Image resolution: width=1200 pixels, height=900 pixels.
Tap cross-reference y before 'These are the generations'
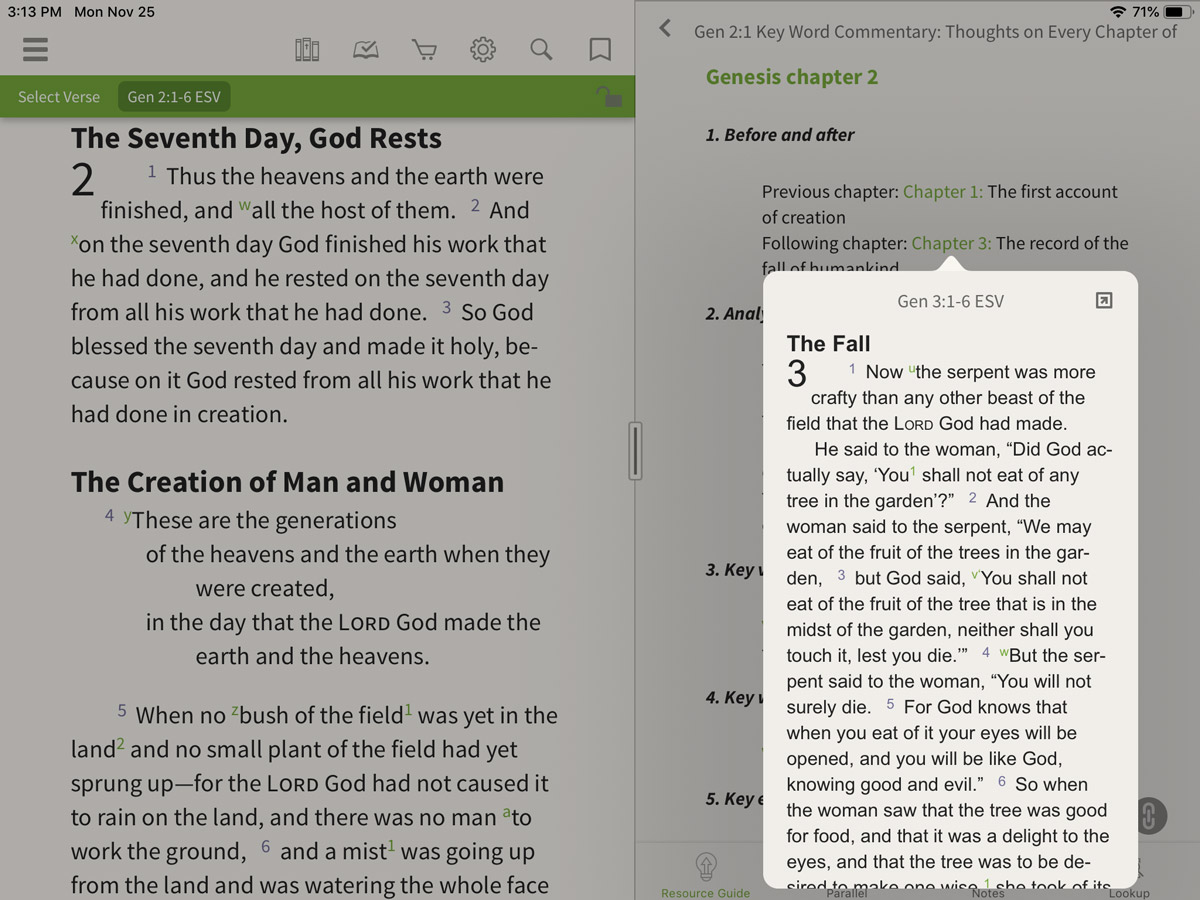tap(127, 516)
